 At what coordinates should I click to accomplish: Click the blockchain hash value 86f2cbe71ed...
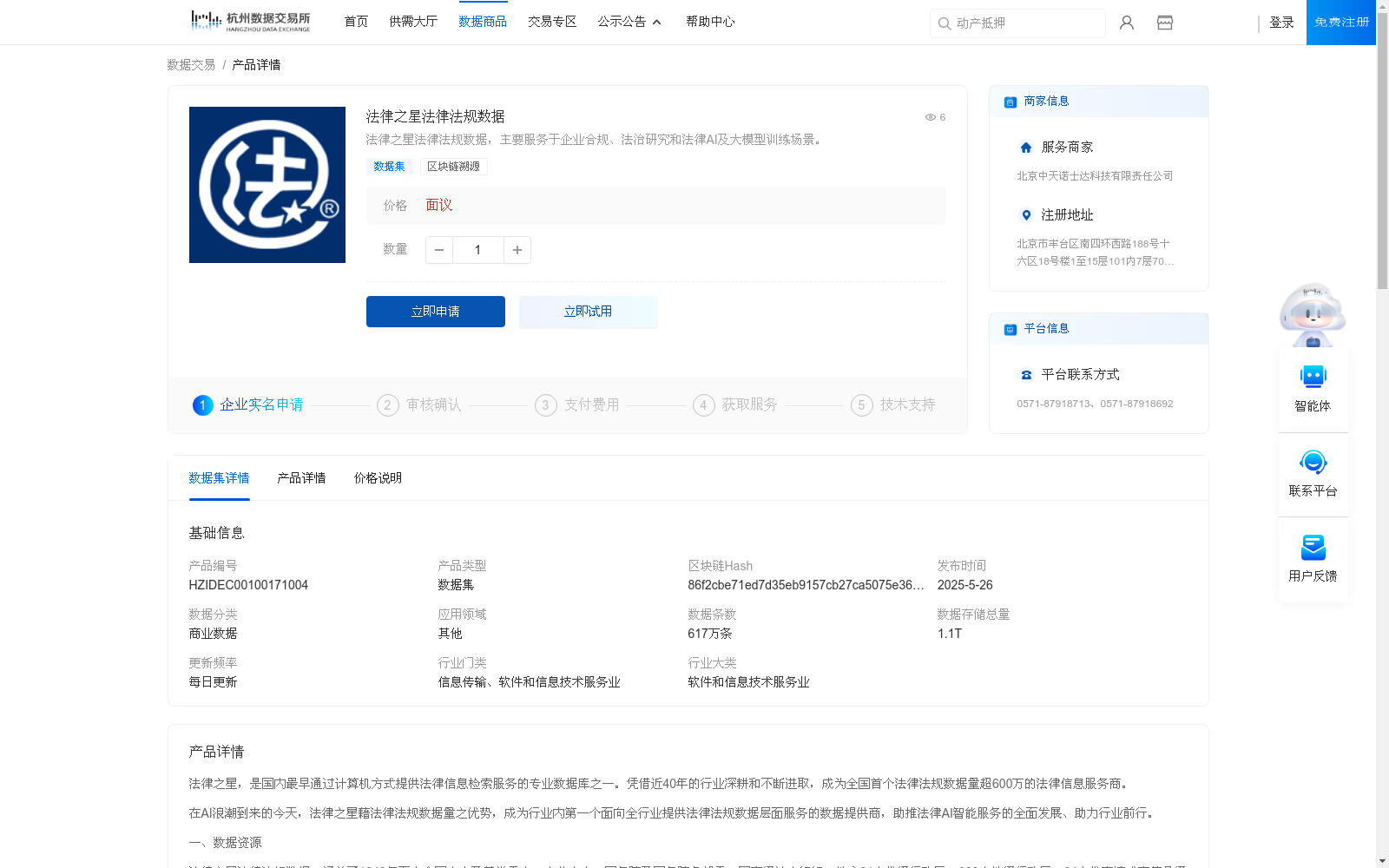(x=806, y=585)
